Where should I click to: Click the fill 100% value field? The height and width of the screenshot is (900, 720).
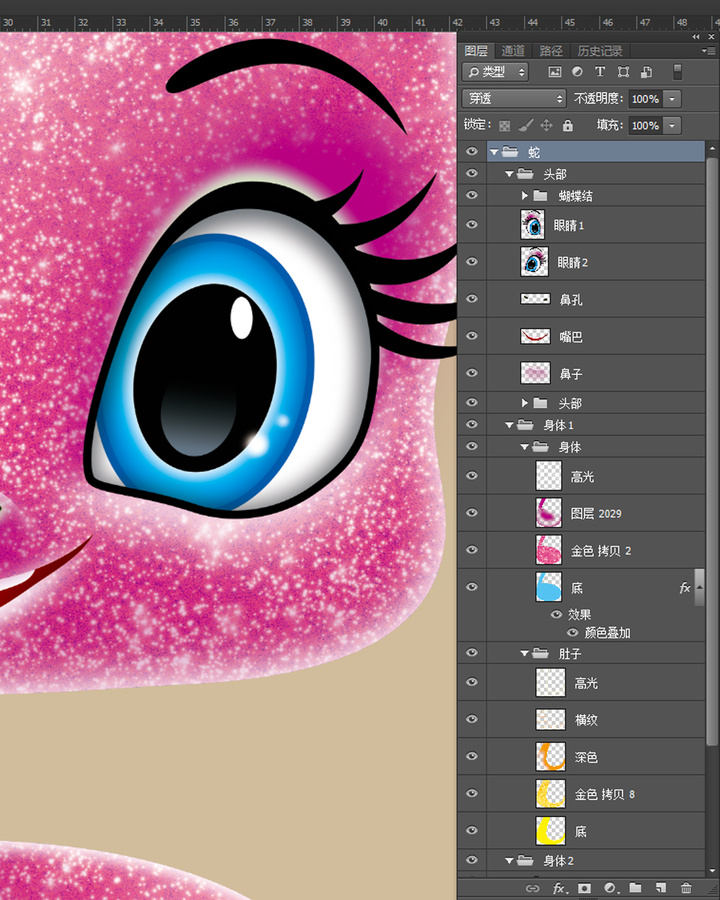tap(645, 125)
